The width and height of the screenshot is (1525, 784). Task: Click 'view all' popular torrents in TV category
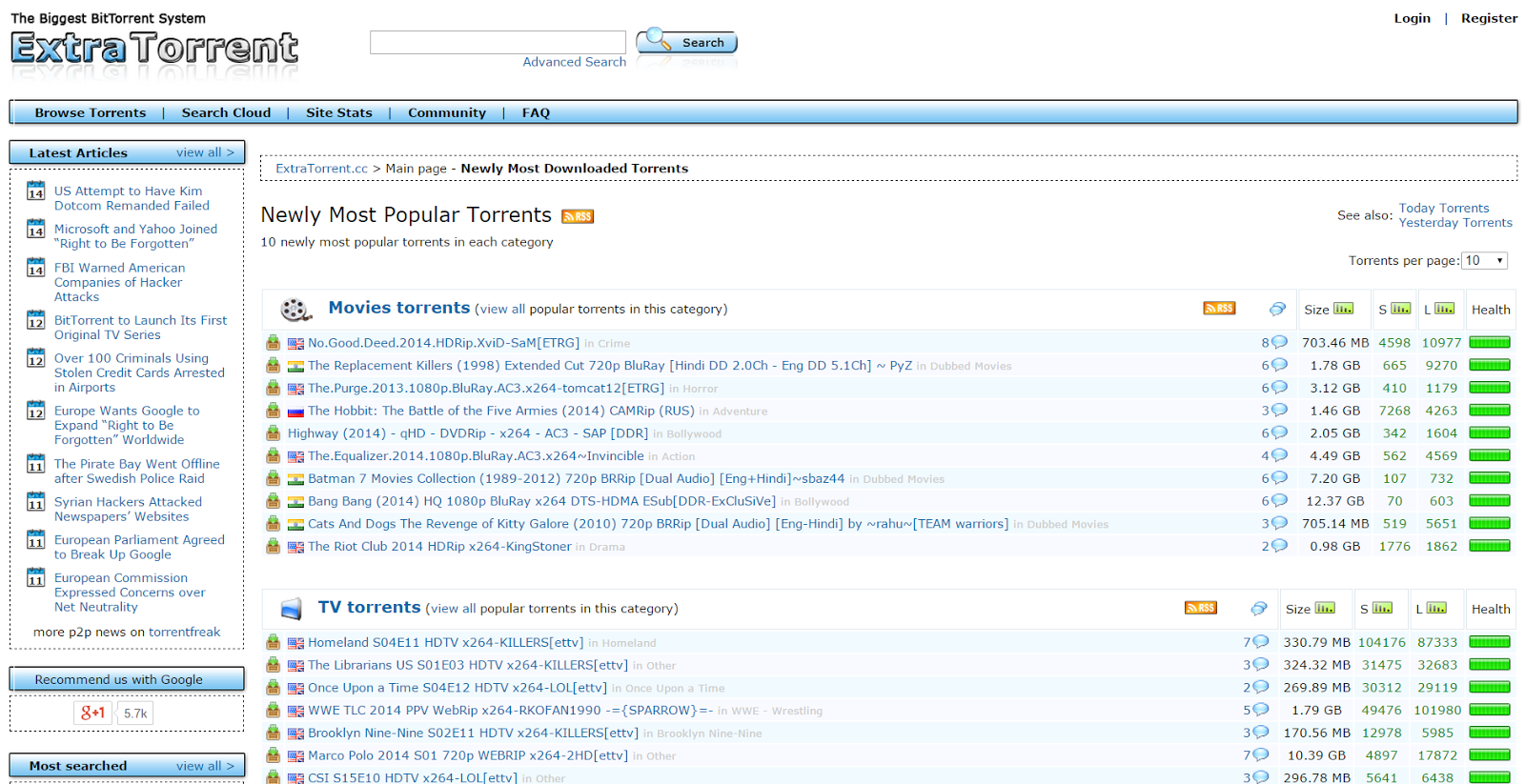pos(453,608)
